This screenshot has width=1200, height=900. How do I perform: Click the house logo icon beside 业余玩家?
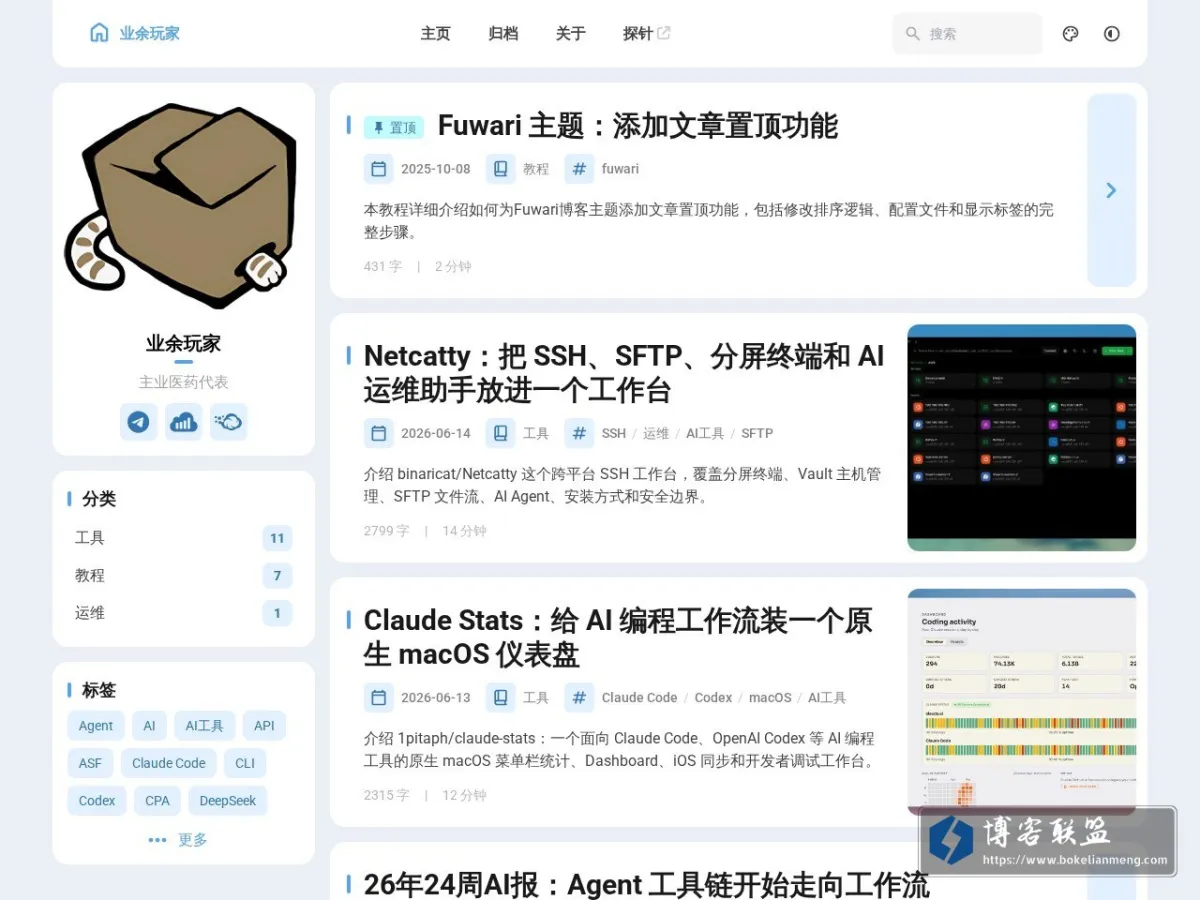[x=99, y=33]
